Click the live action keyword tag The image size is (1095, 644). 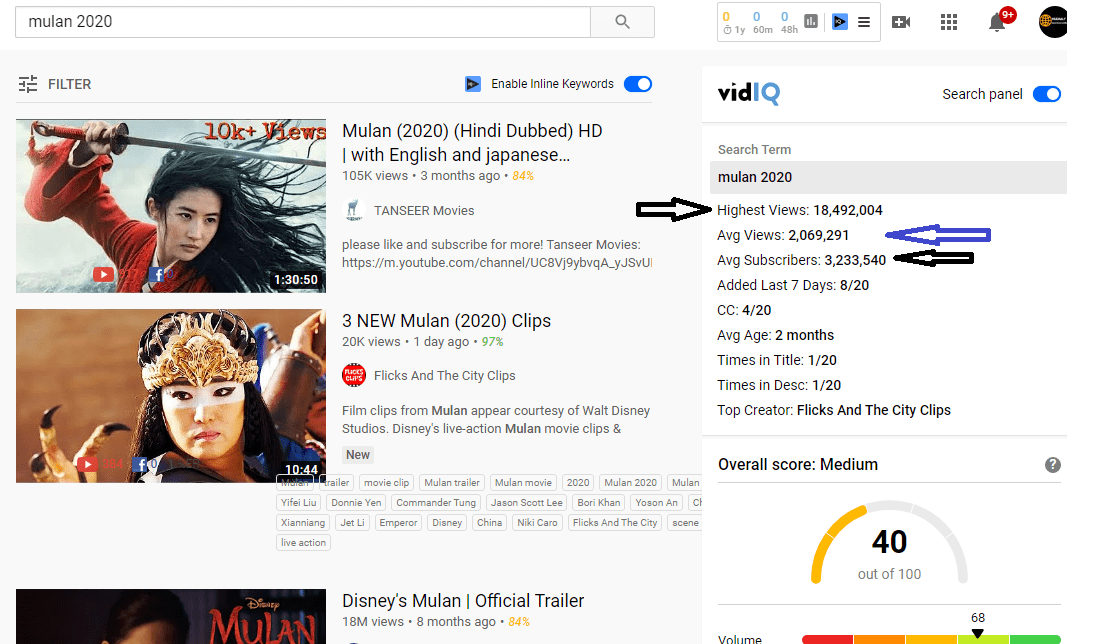(303, 543)
